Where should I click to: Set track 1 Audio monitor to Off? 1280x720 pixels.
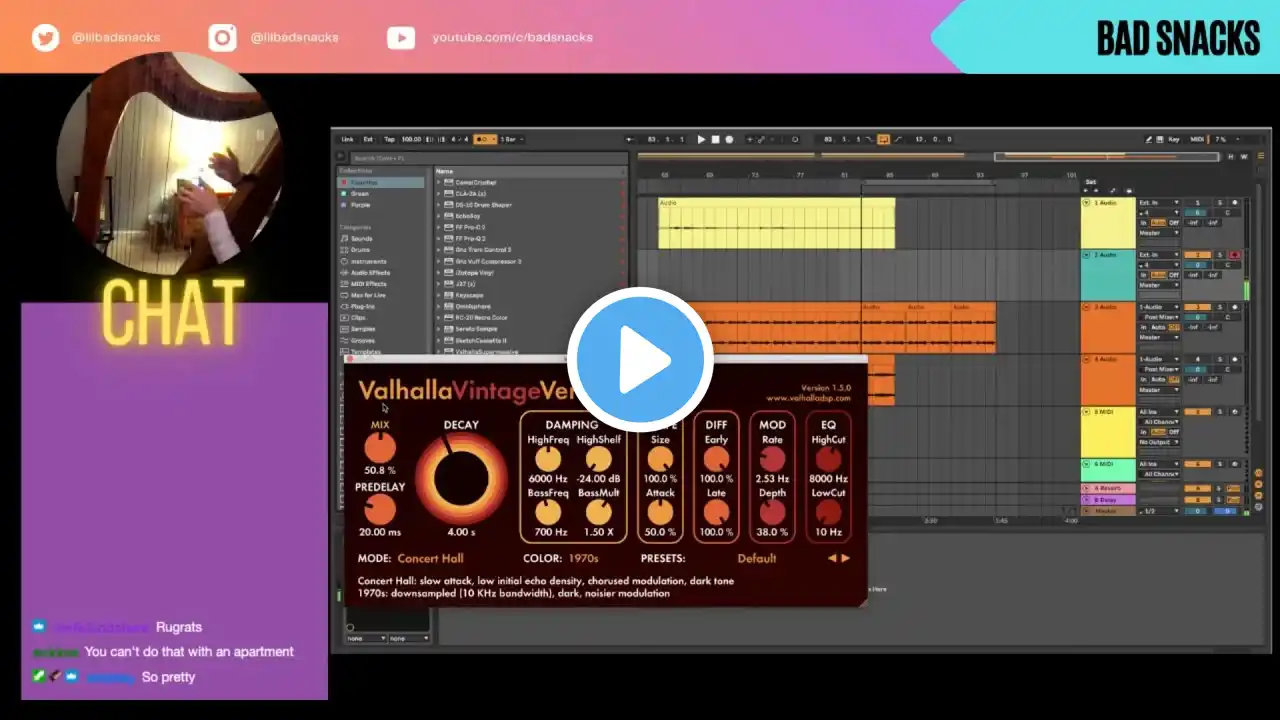pos(1175,222)
